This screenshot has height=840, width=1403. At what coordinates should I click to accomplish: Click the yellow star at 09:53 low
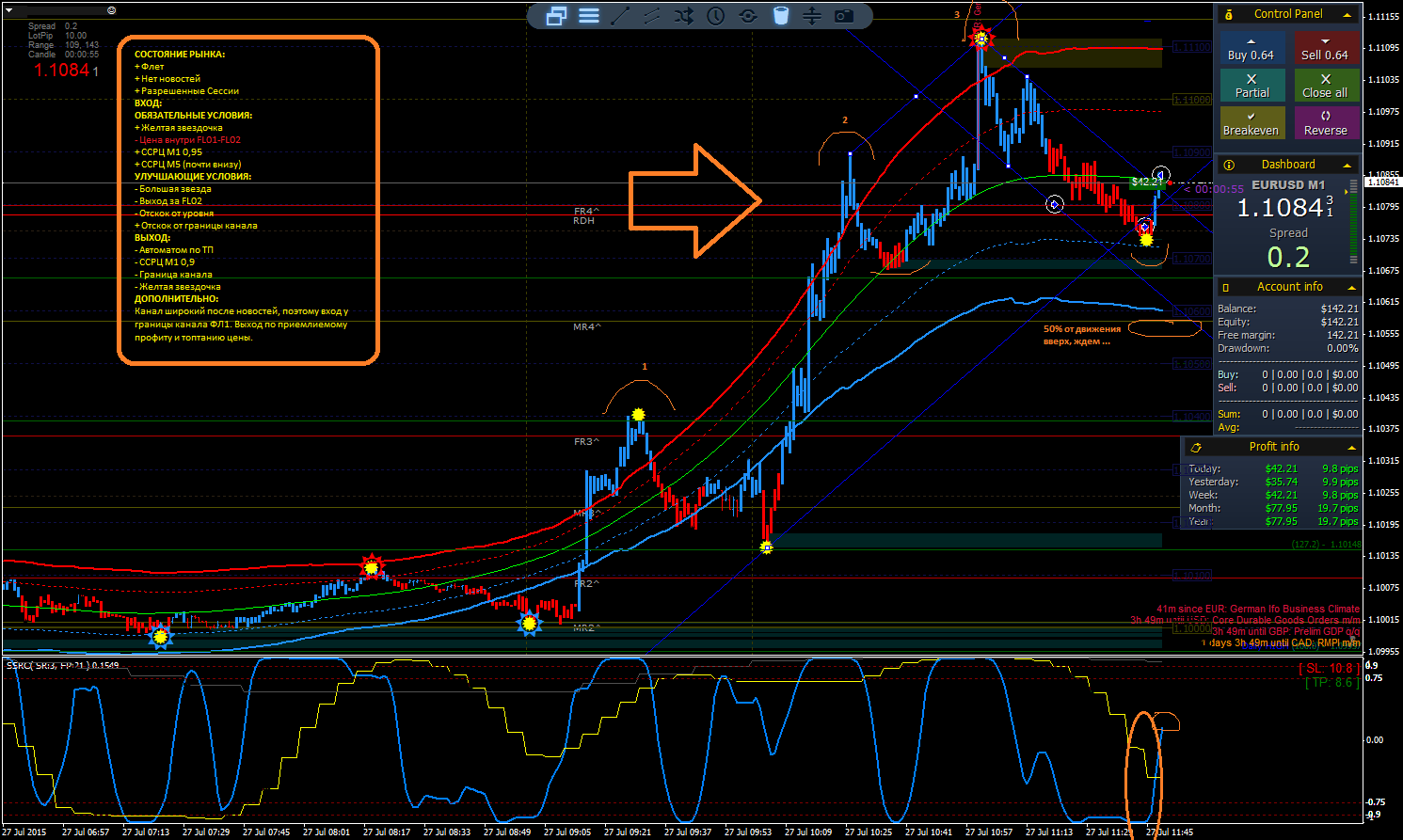click(766, 547)
